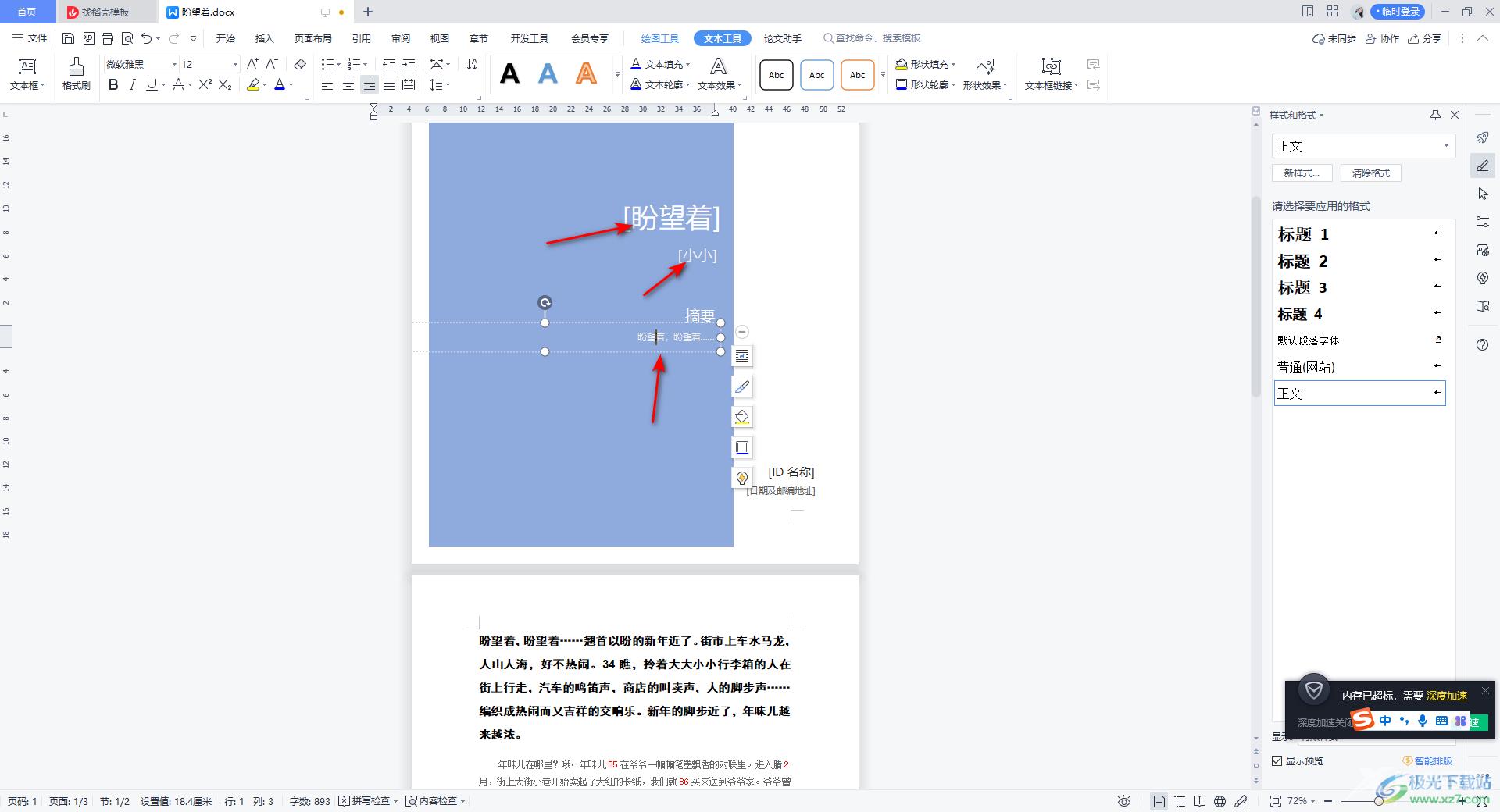1500x812 pixels.
Task: Open the 文本轮廓 text outline dropdown
Action: (661, 84)
